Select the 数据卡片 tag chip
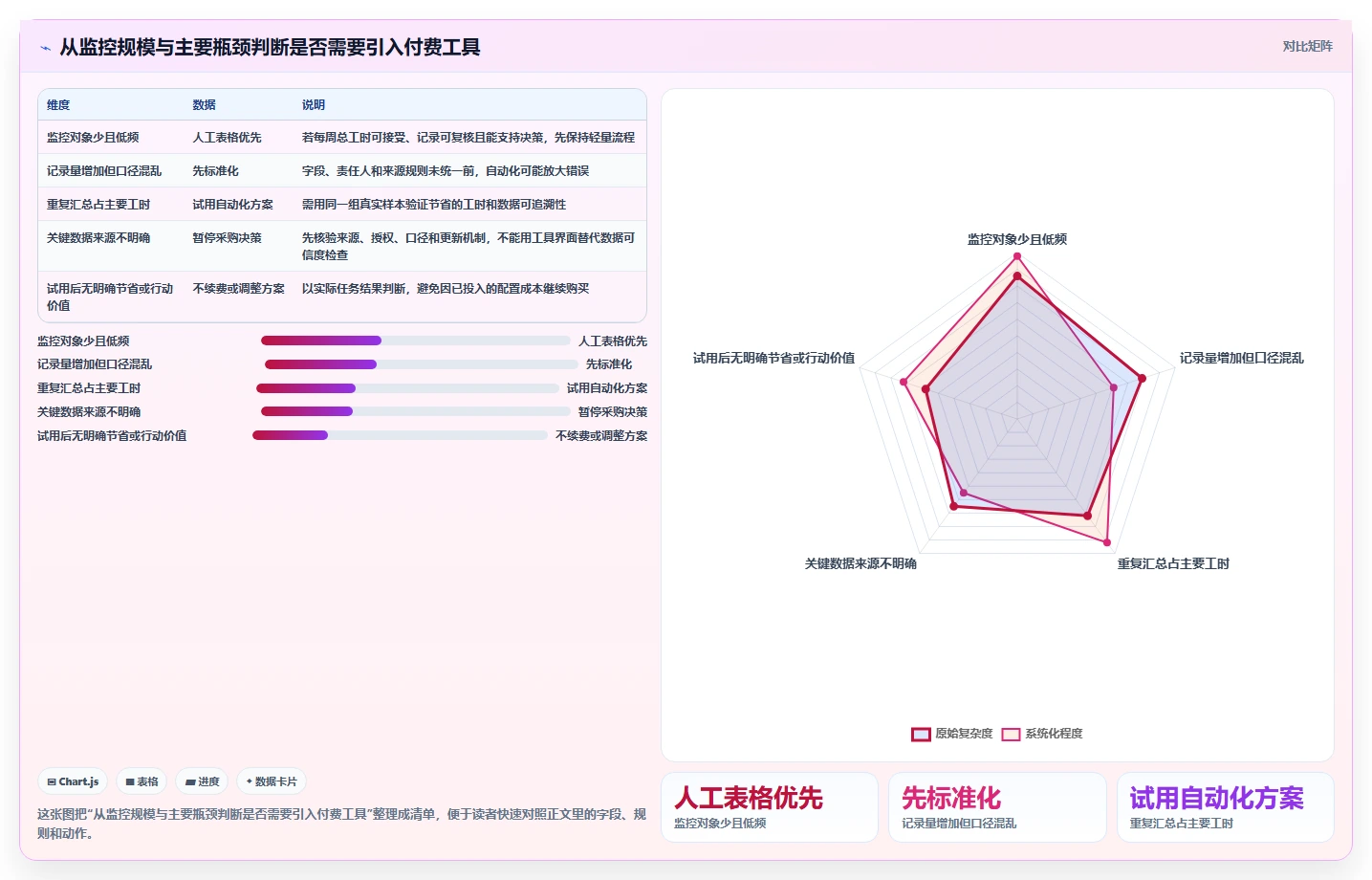 coord(272,781)
